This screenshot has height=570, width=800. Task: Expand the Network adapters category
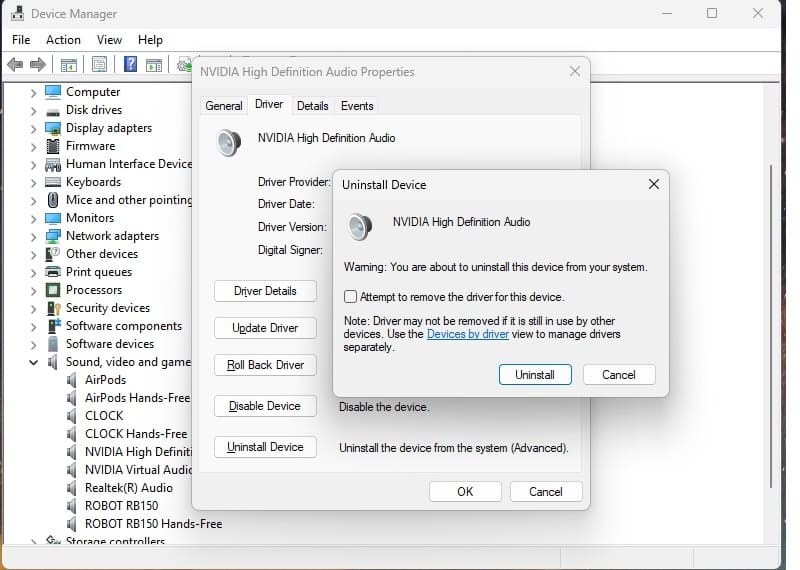[x=33, y=237]
